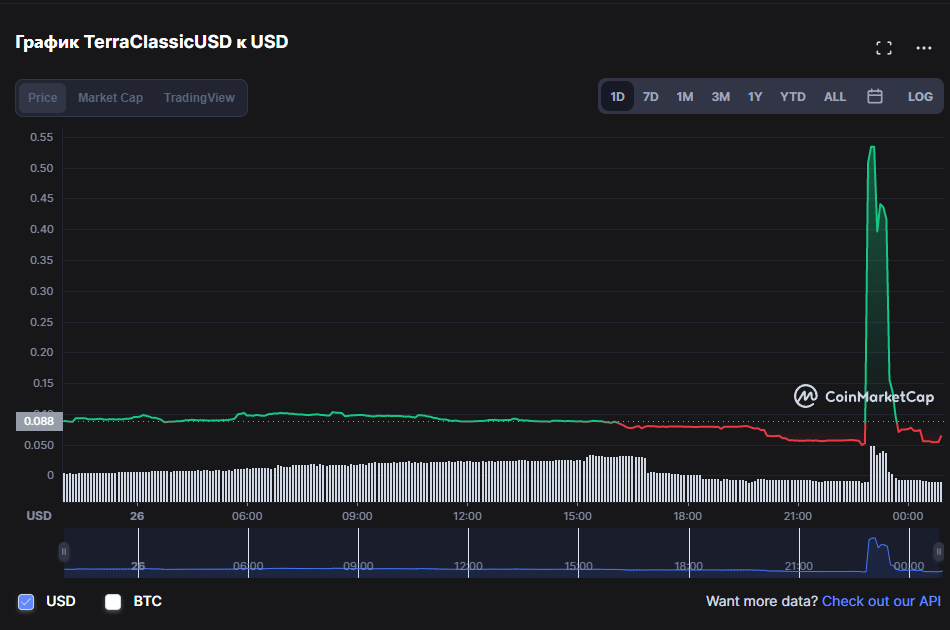Select the 7D time range

(651, 97)
